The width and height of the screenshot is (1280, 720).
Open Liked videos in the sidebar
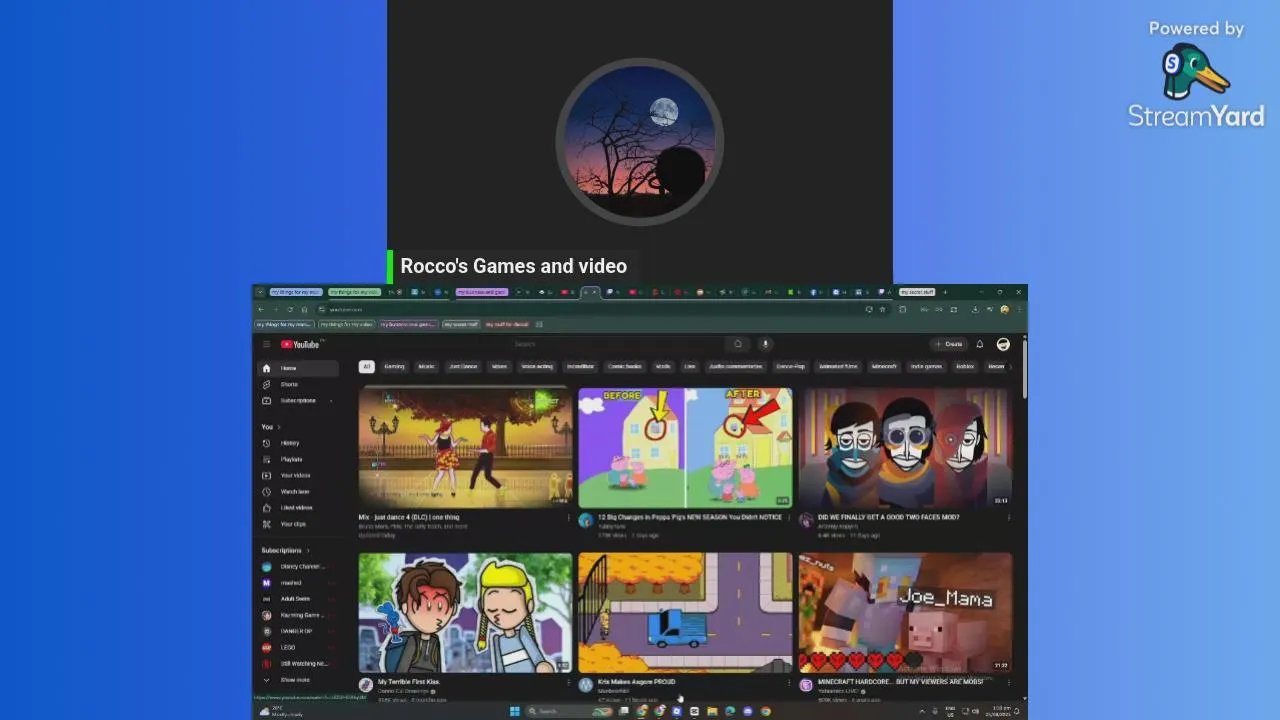coord(298,507)
